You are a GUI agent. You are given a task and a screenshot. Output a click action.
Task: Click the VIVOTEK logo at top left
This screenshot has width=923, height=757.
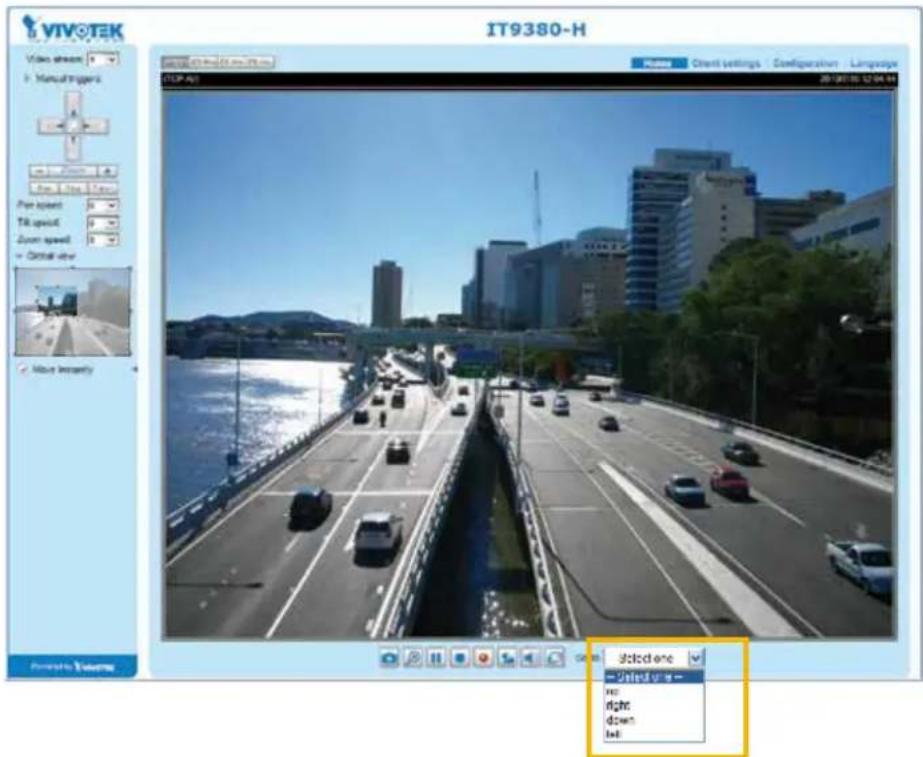point(73,28)
